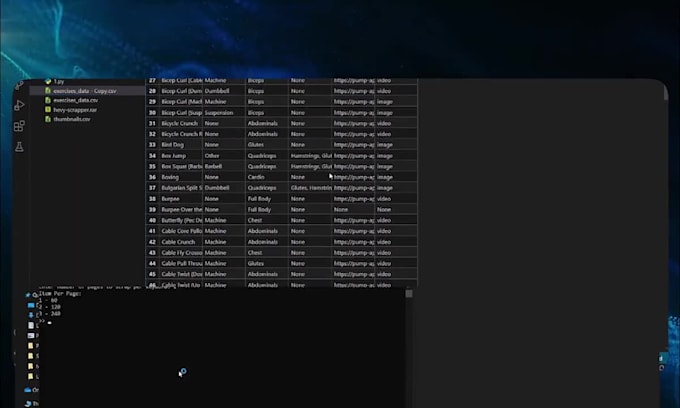This screenshot has width=680, height=408.
Task: Click row number 44
Action: click(x=152, y=263)
